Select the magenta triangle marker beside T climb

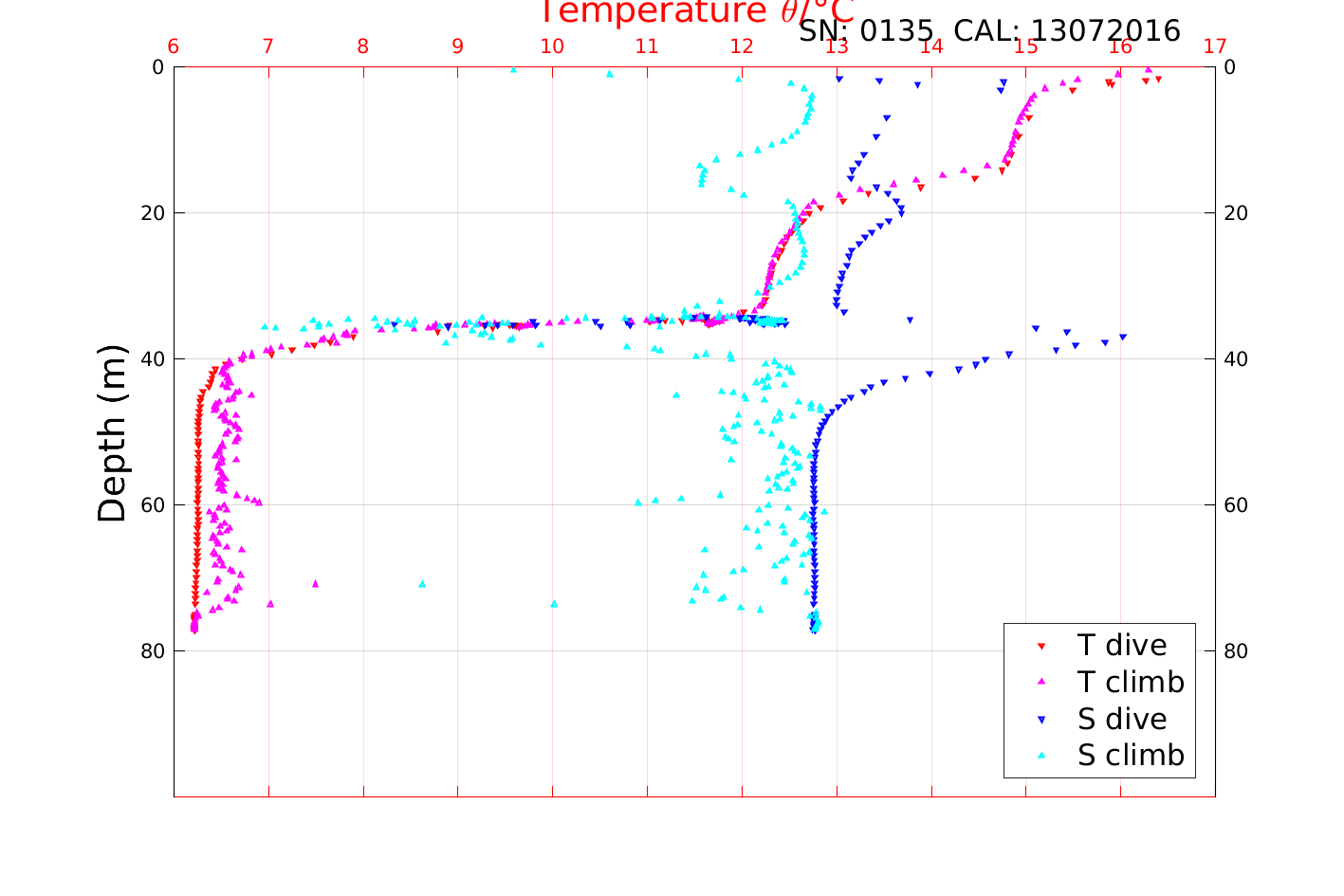pos(1040,683)
